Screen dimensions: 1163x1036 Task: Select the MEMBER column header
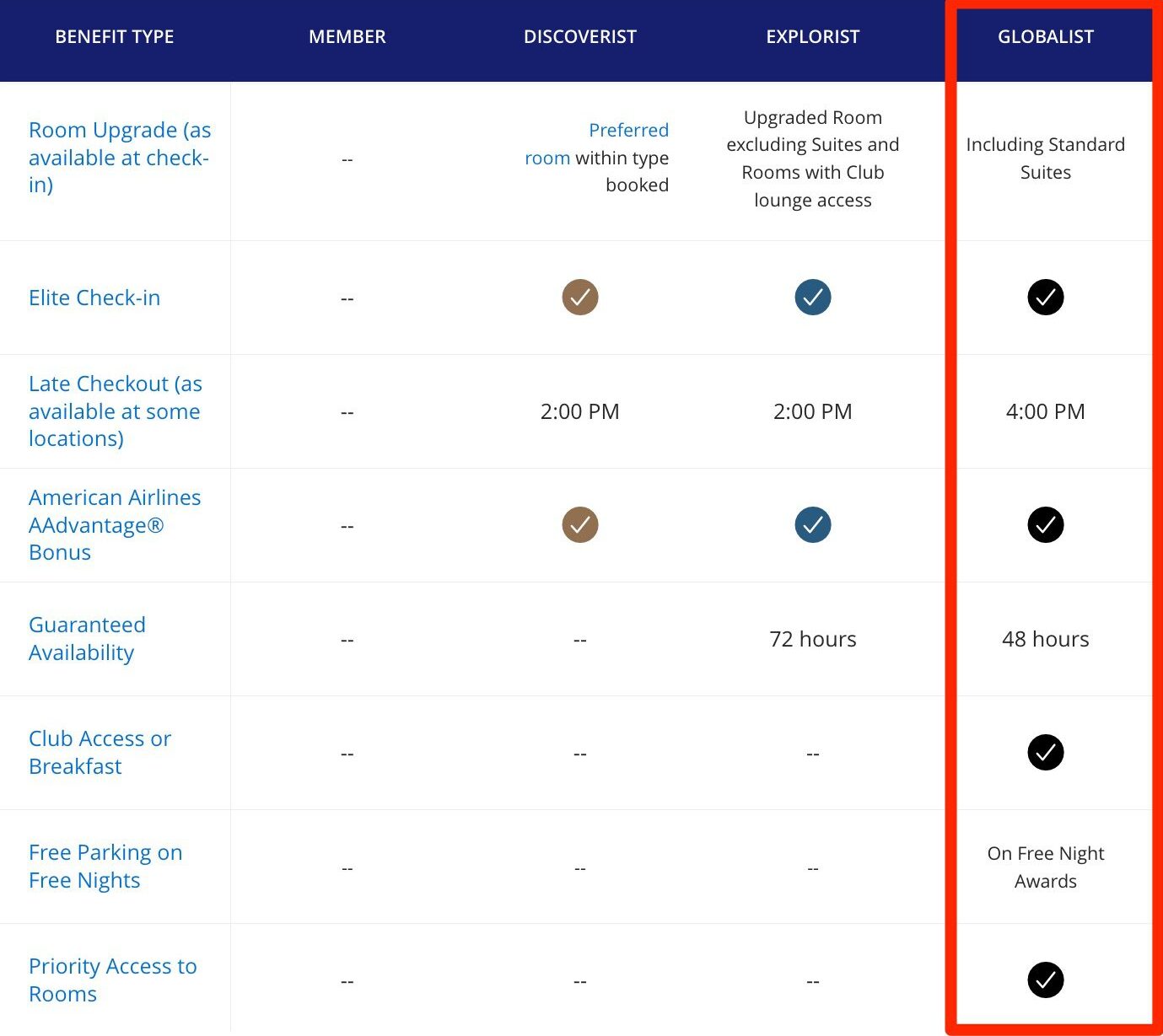pyautogui.click(x=347, y=36)
